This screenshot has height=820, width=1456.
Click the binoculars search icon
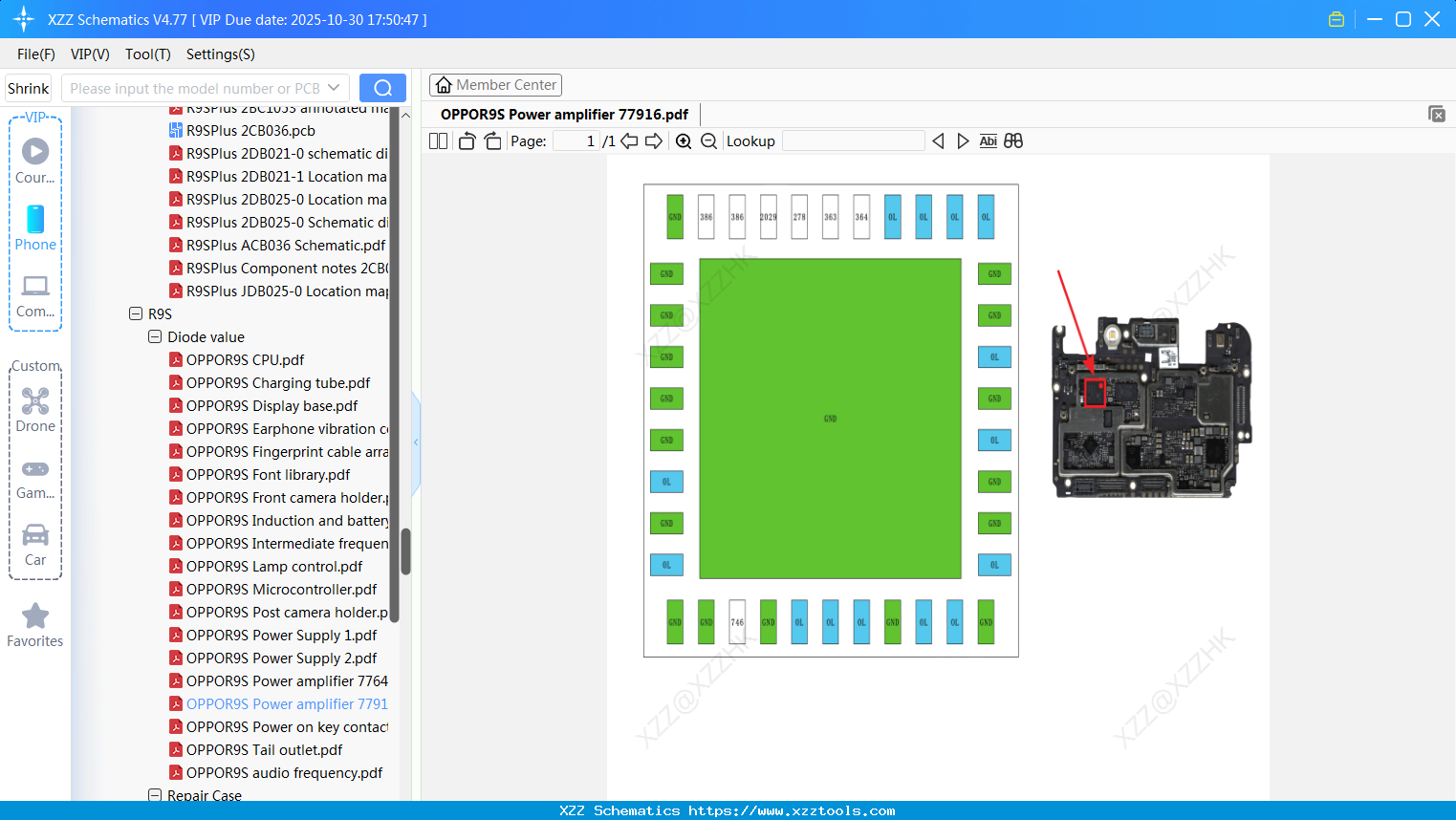tap(1013, 141)
